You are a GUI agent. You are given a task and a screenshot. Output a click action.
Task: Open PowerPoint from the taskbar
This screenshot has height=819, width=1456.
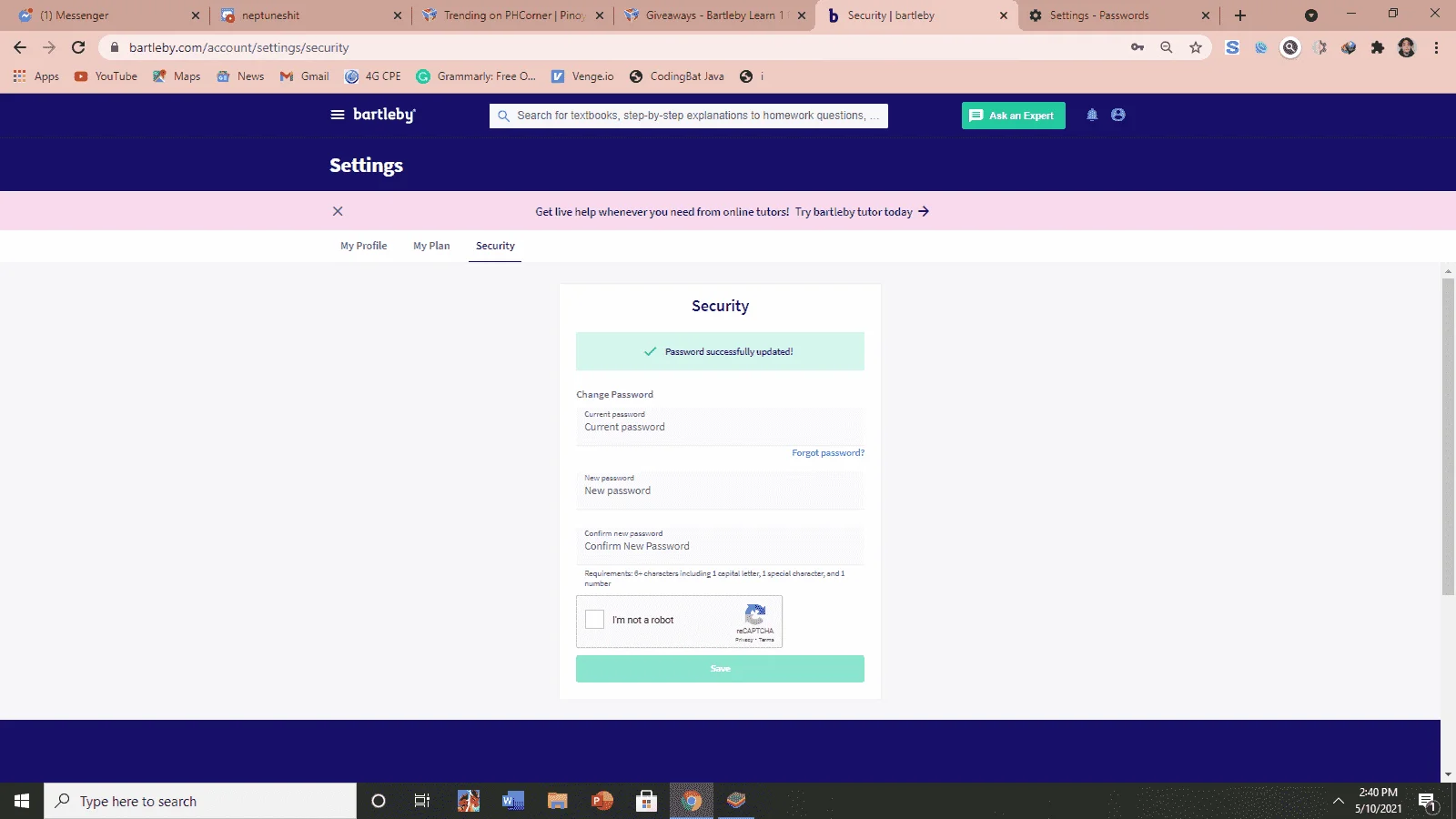[x=602, y=801]
